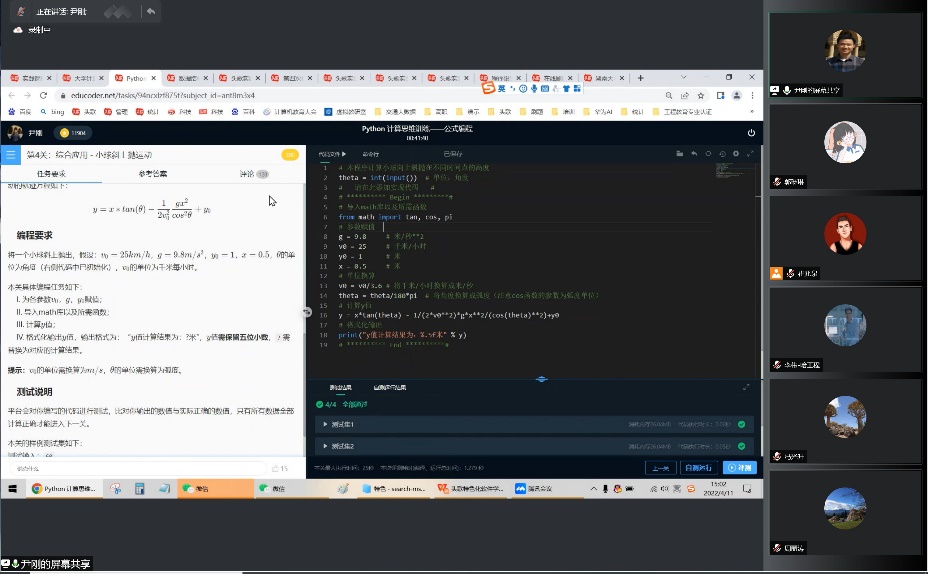
Task: Click the browser reload icon
Action: click(44, 95)
